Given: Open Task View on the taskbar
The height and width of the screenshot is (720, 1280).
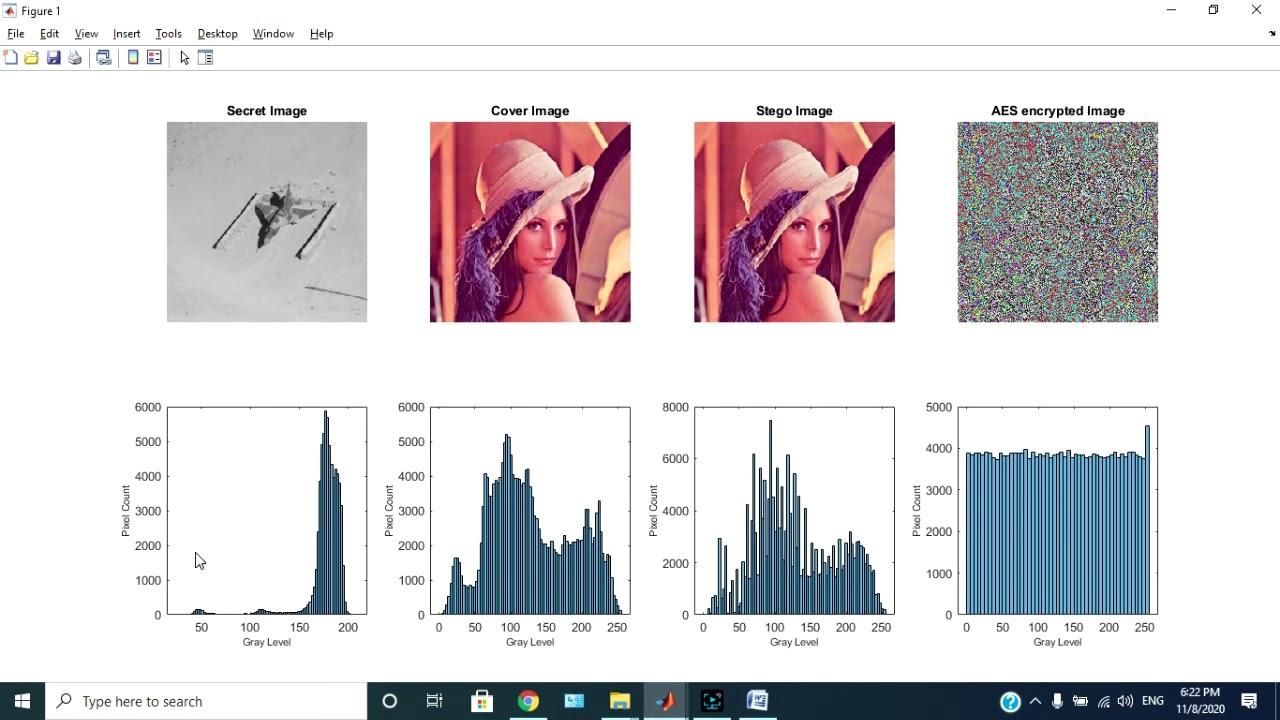Looking at the screenshot, I should tap(435, 701).
